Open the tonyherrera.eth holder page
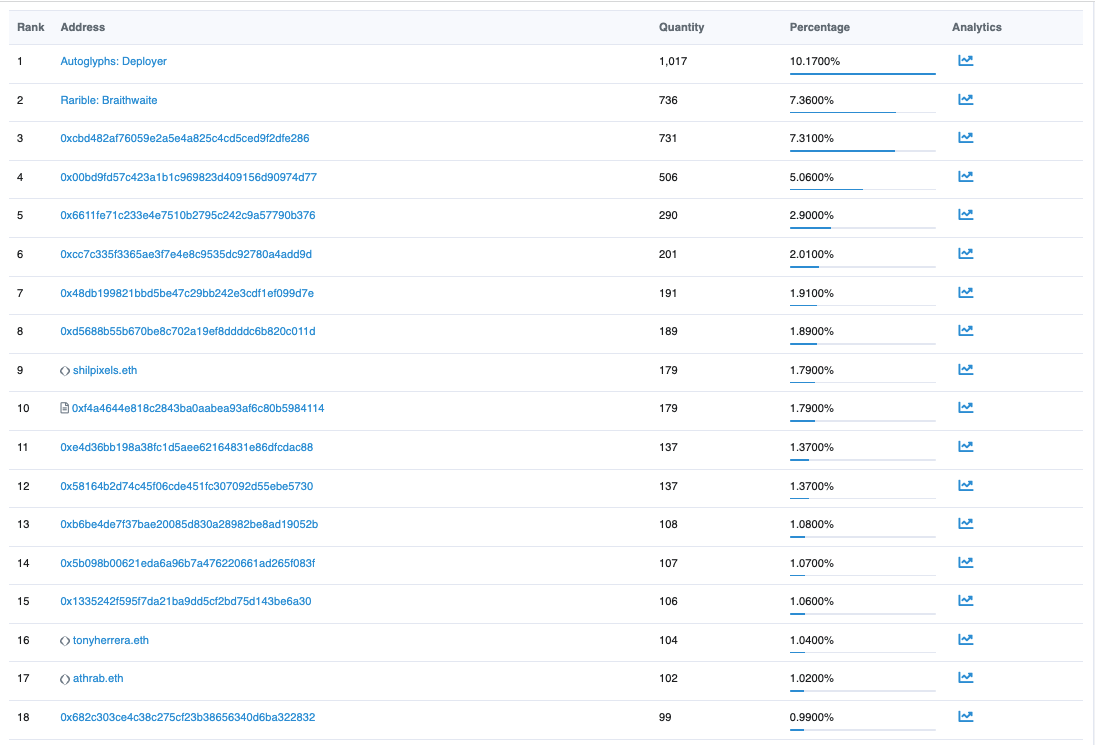Screen dimensions: 1095x745 (x=110, y=640)
